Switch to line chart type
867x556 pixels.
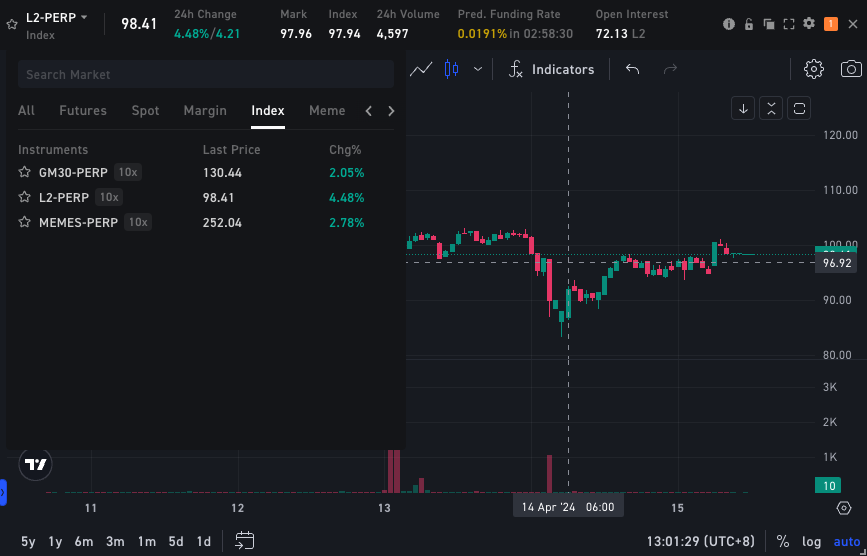click(x=421, y=69)
